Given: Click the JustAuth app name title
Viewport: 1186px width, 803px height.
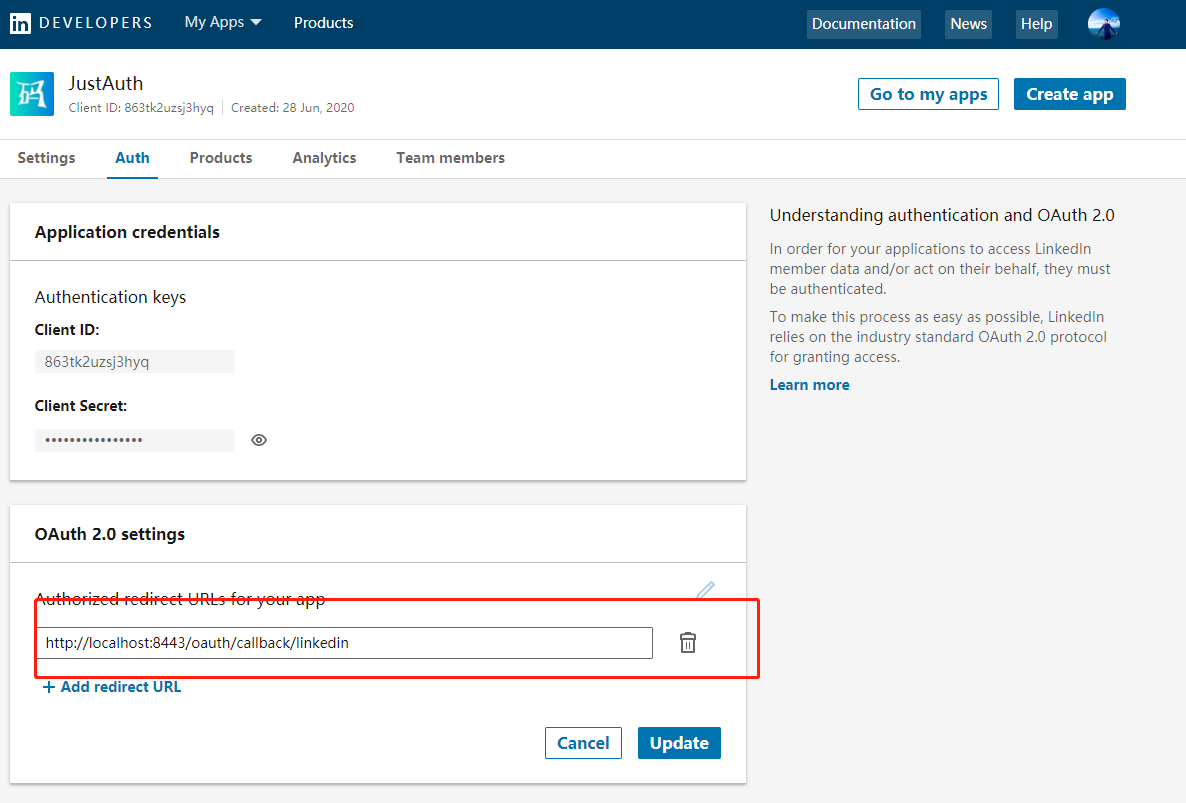Looking at the screenshot, I should (x=106, y=83).
